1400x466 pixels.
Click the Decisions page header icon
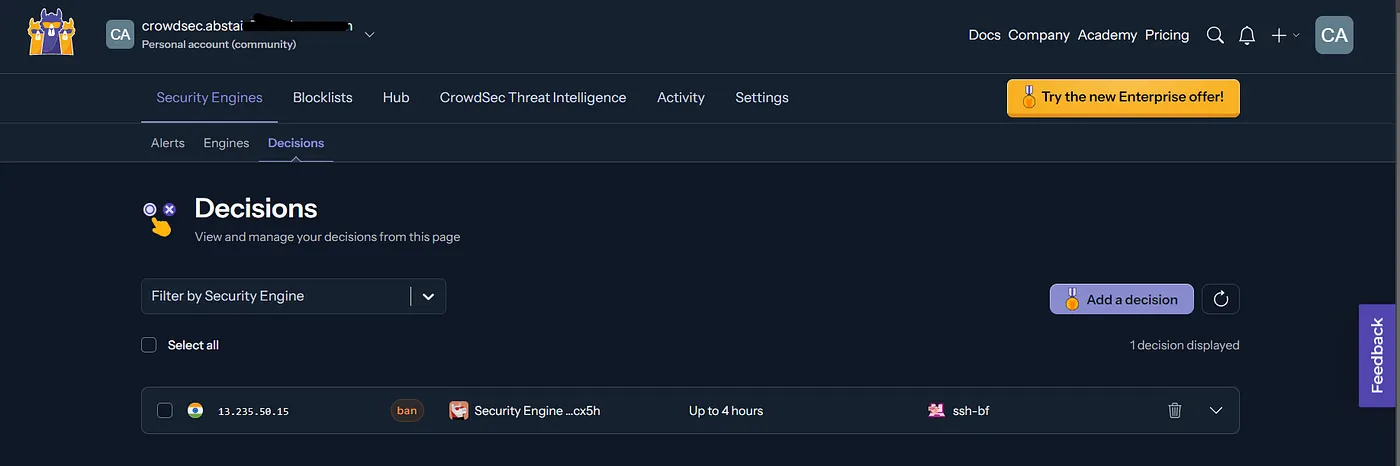pyautogui.click(x=160, y=218)
